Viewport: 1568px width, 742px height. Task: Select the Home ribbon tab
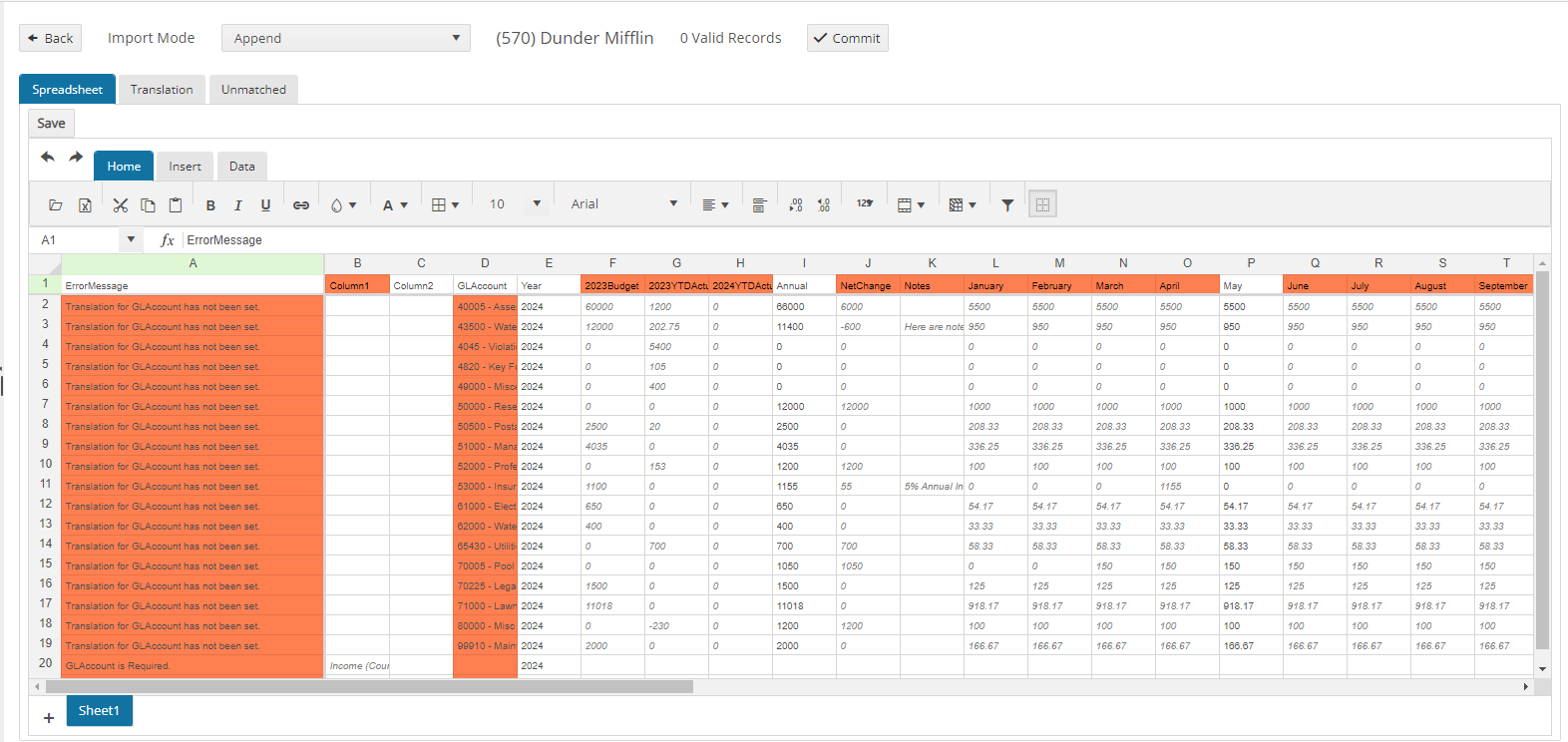[x=124, y=167]
